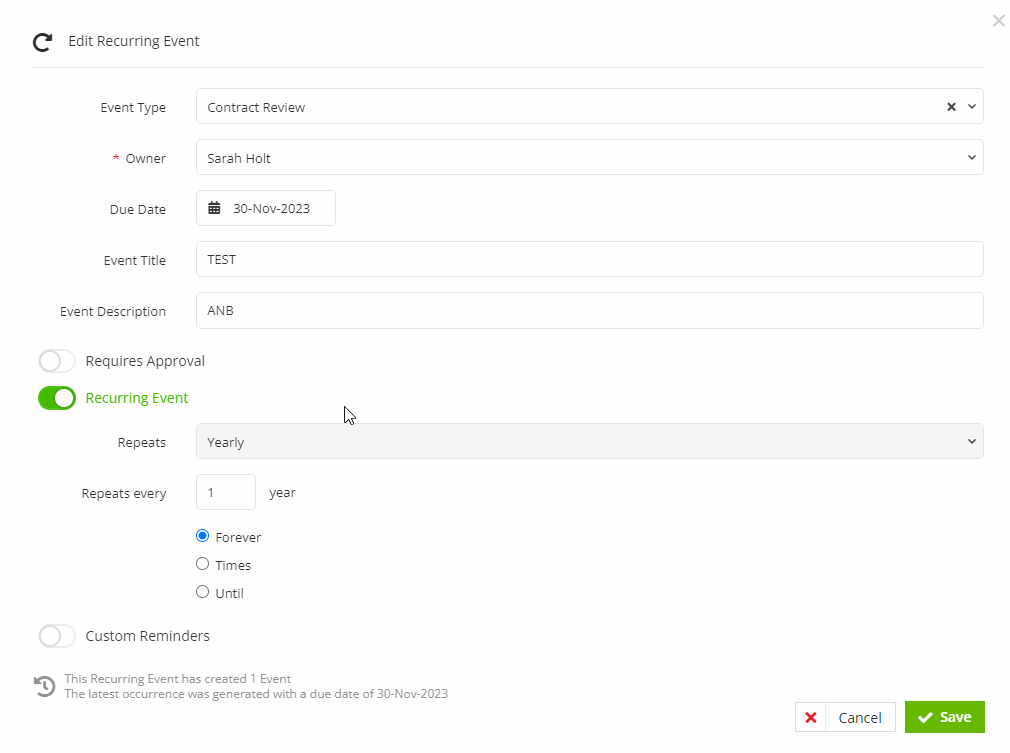Open the calendar icon next to Due Date
1010x753 pixels.
[216, 207]
